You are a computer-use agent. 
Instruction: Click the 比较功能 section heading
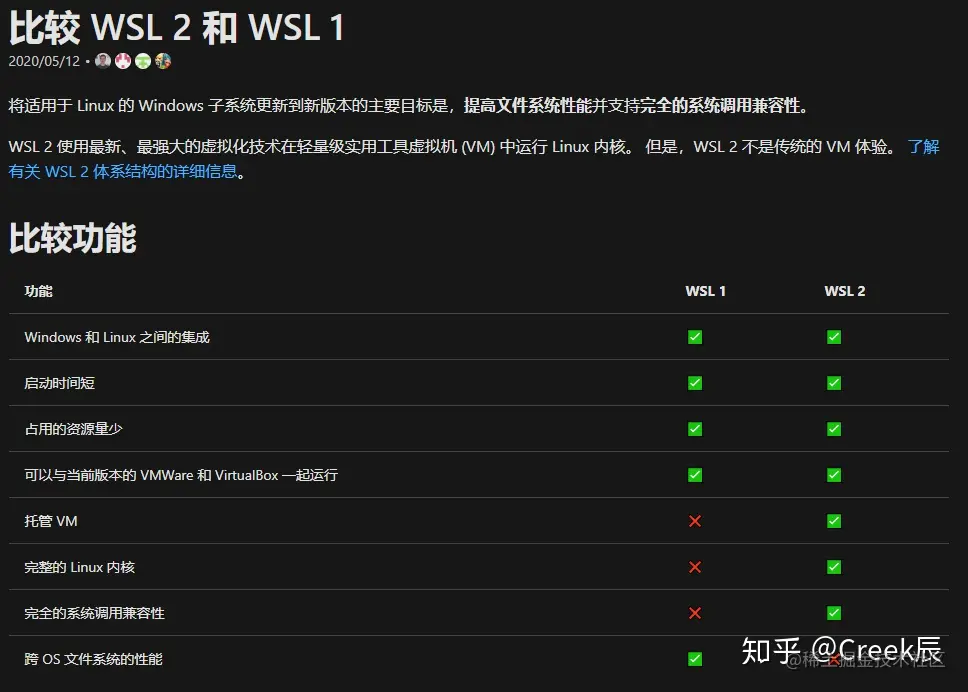(73, 238)
